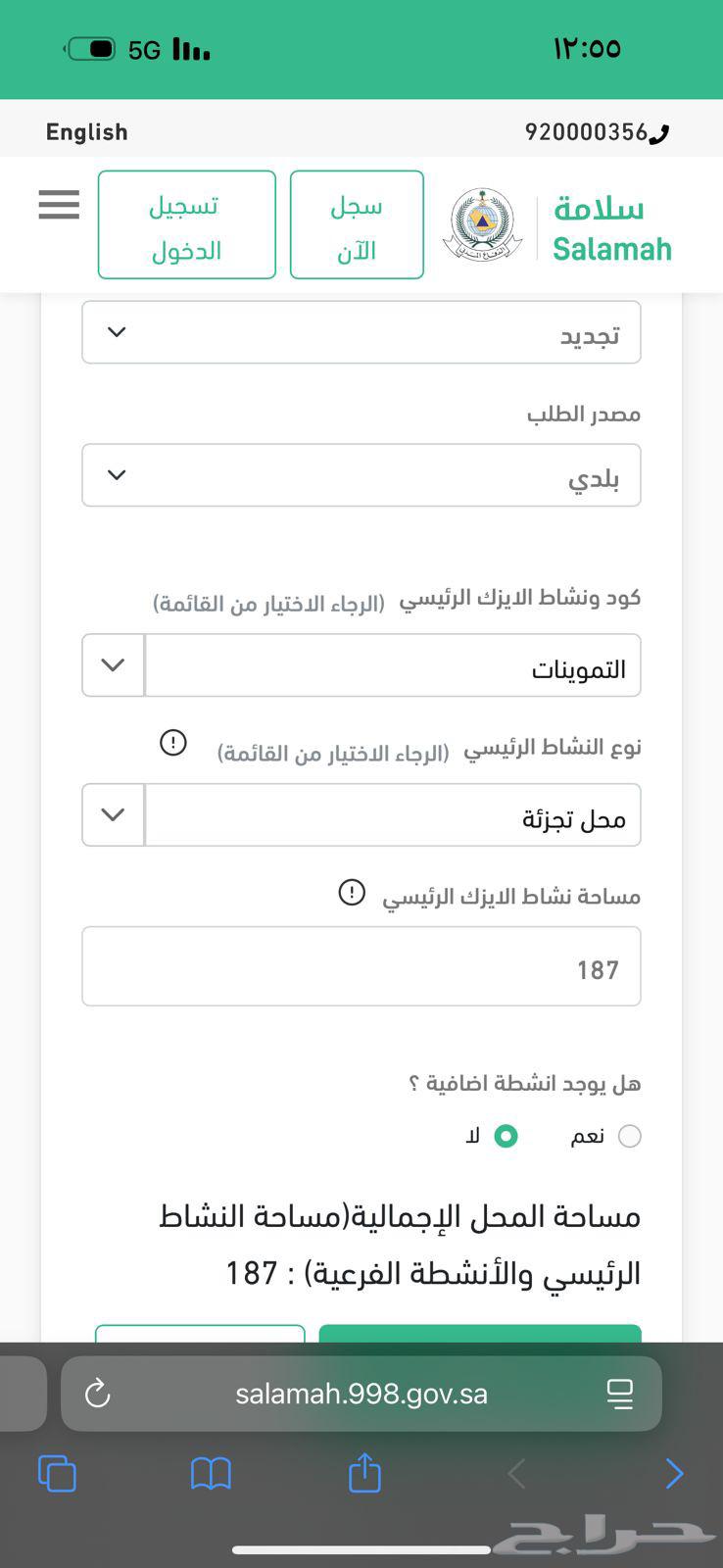Show Safari open tabs overview

pos(57,1473)
